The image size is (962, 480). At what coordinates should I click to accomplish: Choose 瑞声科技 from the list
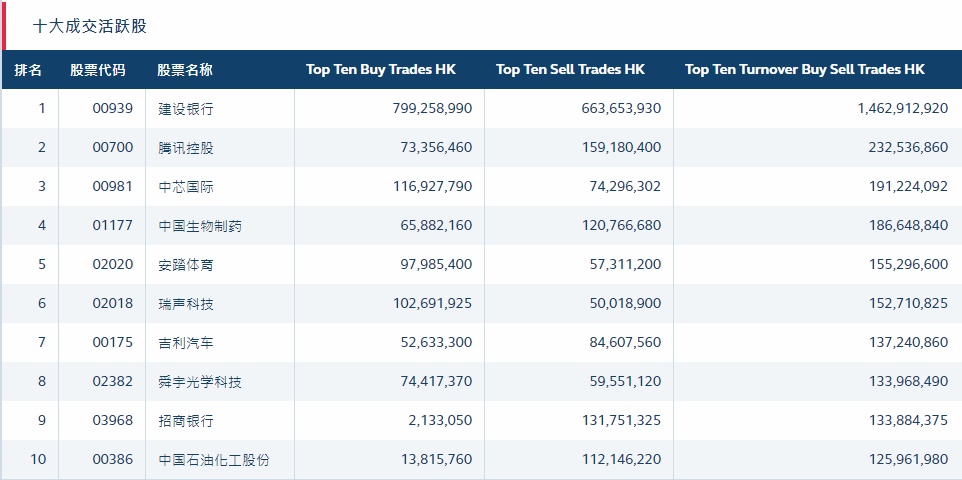coord(186,304)
